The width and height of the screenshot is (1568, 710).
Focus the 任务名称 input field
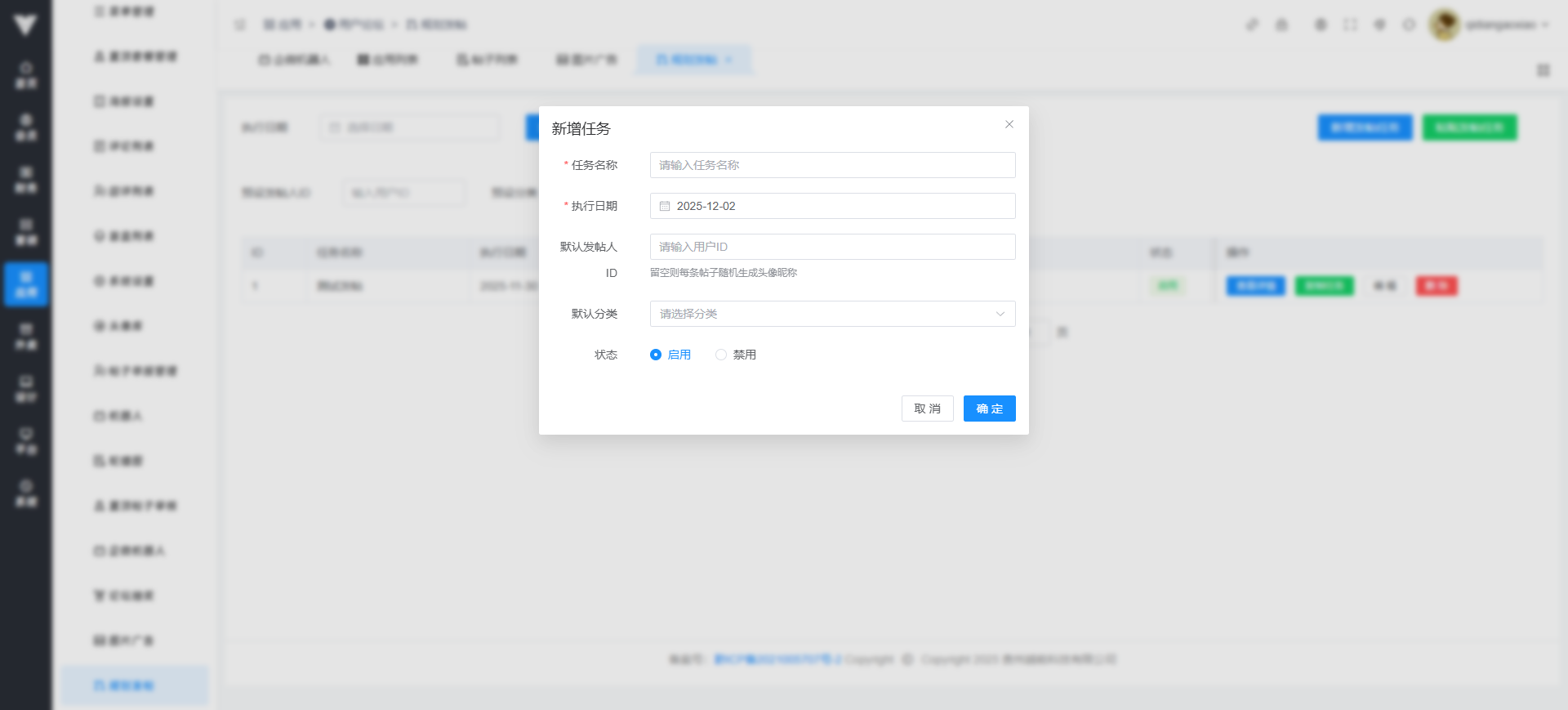coord(831,165)
